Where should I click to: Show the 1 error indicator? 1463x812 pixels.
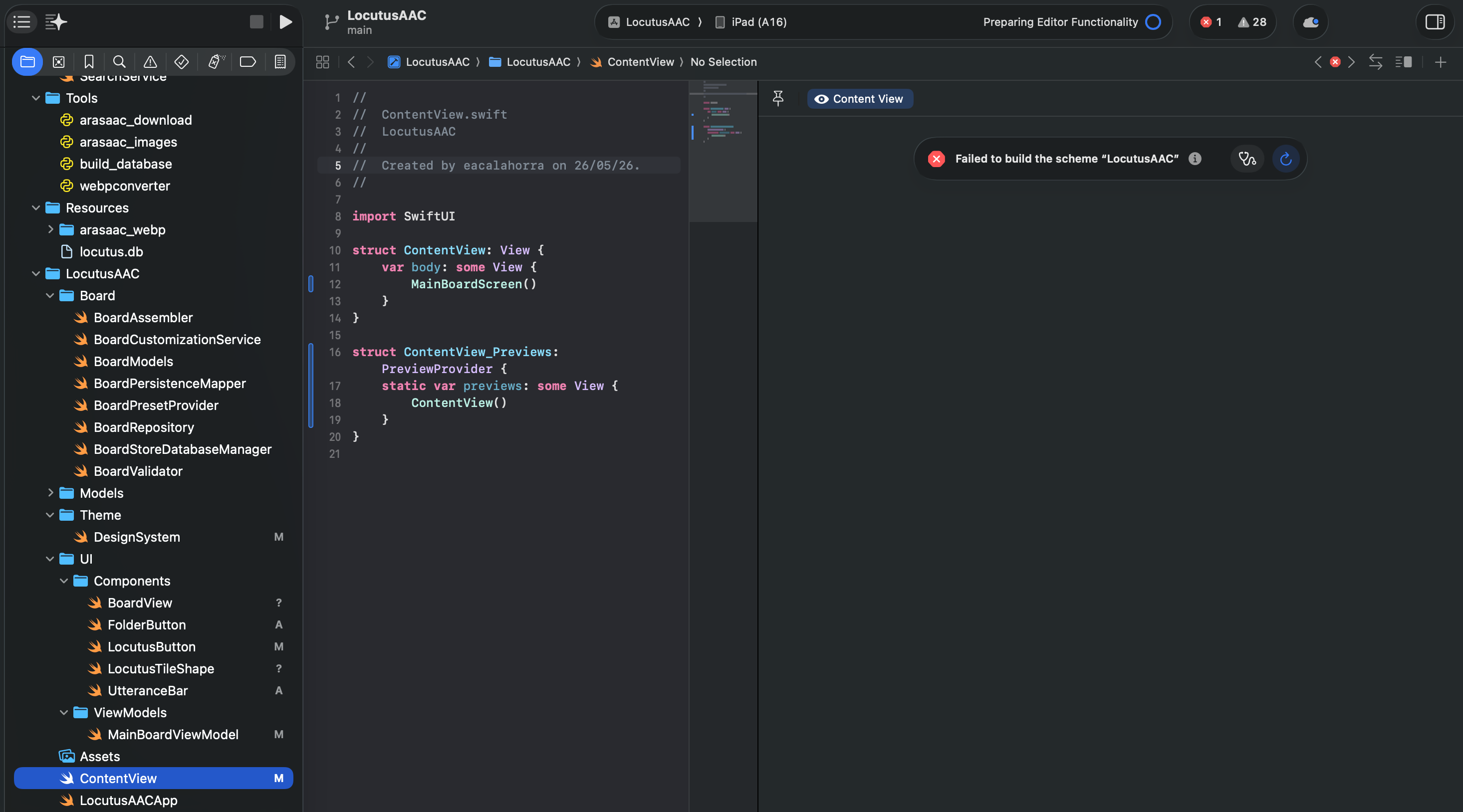(1211, 22)
